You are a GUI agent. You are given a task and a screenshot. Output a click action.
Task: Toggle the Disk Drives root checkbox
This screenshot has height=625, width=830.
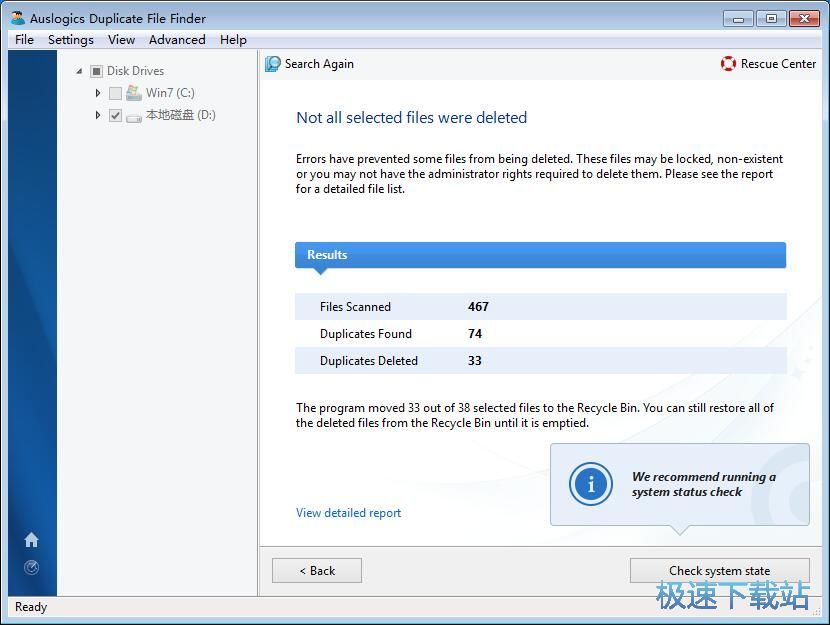tap(96, 71)
